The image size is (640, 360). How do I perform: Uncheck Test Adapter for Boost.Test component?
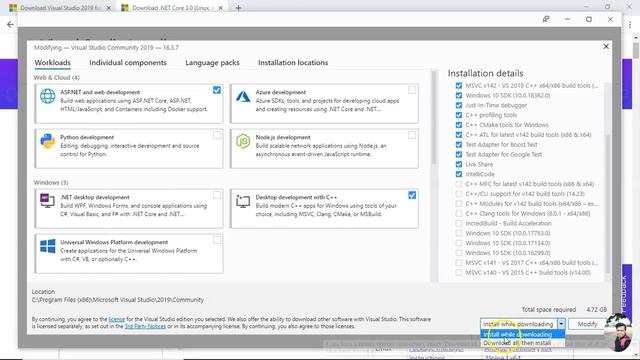point(459,144)
